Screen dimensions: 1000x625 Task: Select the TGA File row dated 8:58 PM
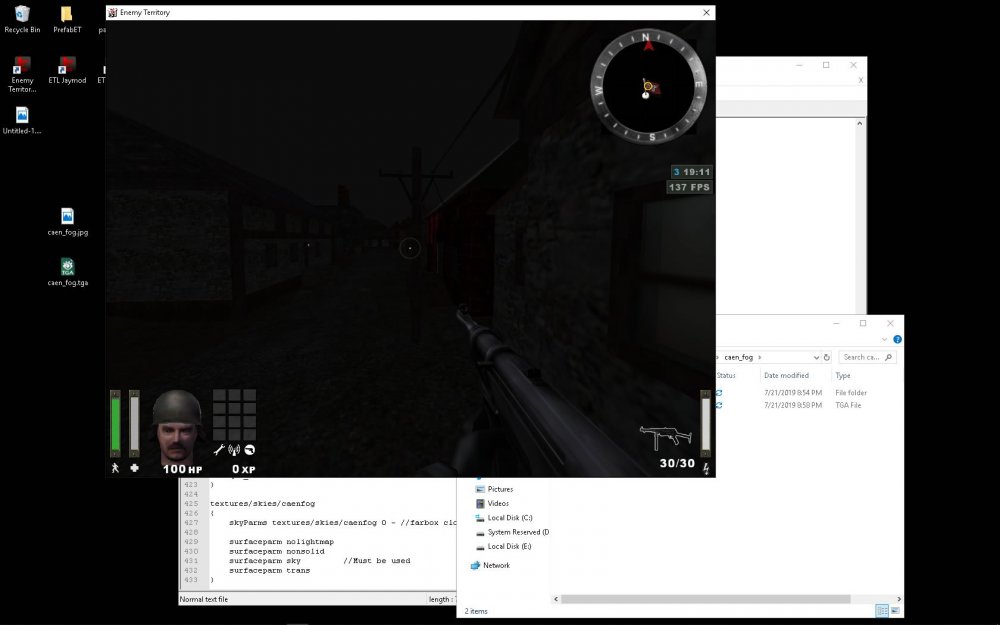pos(808,405)
